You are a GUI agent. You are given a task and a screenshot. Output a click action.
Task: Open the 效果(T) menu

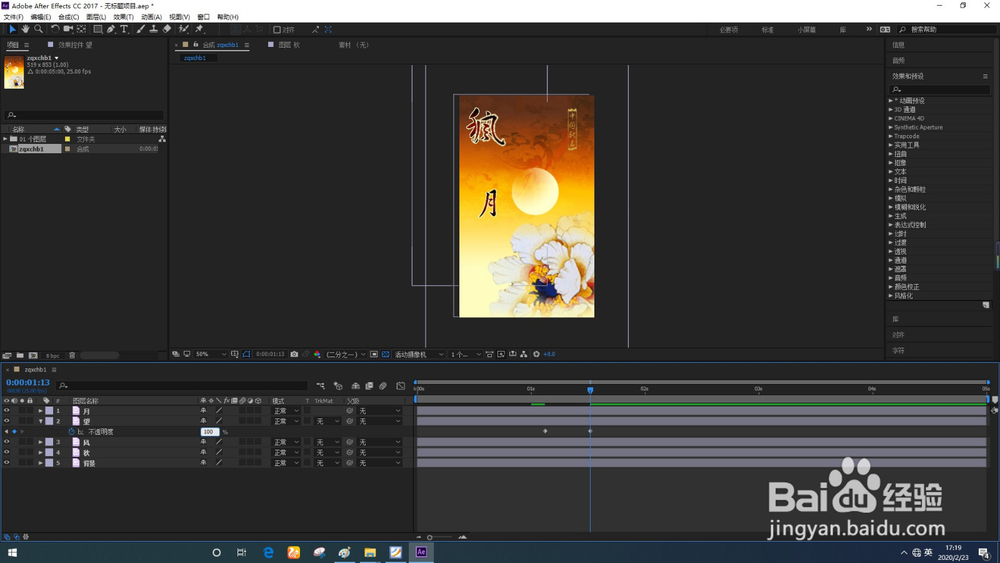pos(124,17)
